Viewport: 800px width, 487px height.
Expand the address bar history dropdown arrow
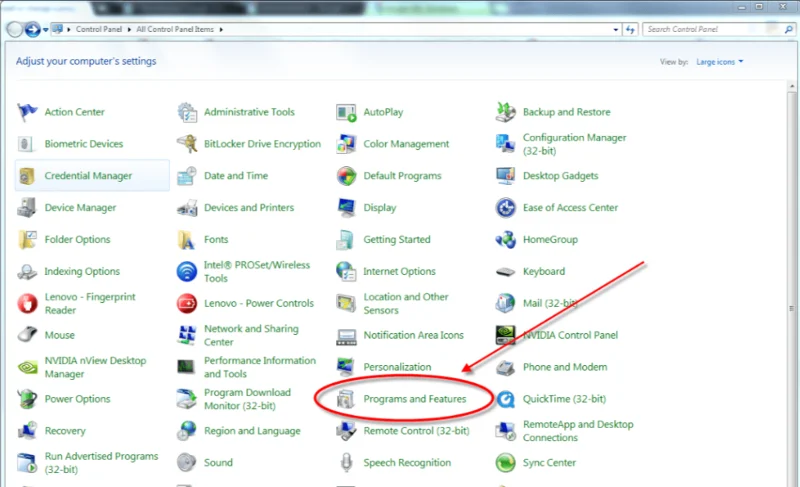pyautogui.click(x=616, y=30)
